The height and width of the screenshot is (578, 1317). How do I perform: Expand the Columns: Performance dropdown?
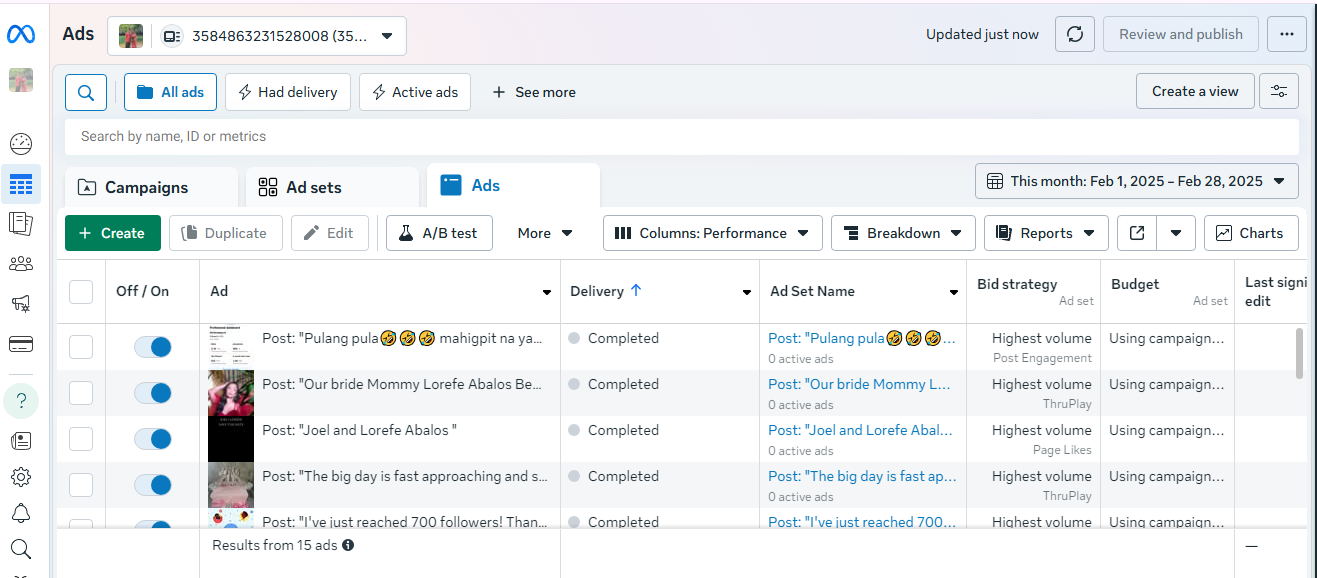tap(712, 233)
